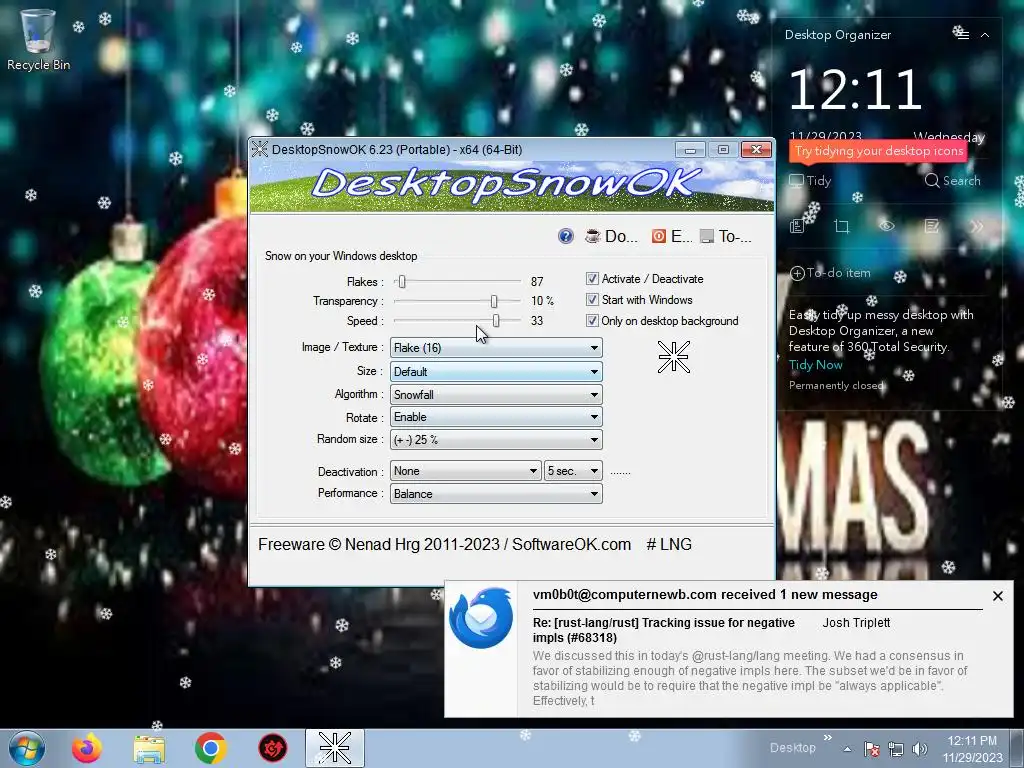Open the Recycle Bin on desktop
The height and width of the screenshot is (768, 1024).
[x=38, y=39]
